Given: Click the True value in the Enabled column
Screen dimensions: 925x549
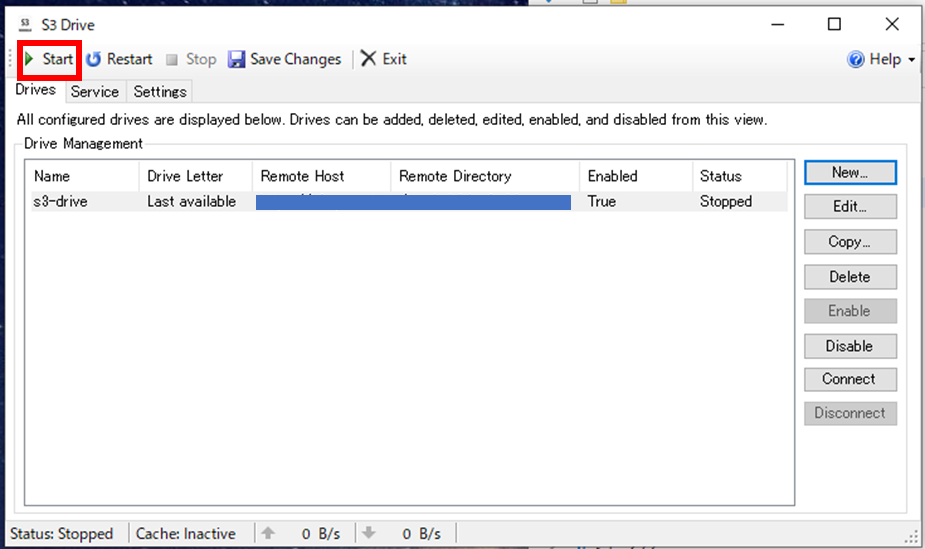Looking at the screenshot, I should point(602,202).
